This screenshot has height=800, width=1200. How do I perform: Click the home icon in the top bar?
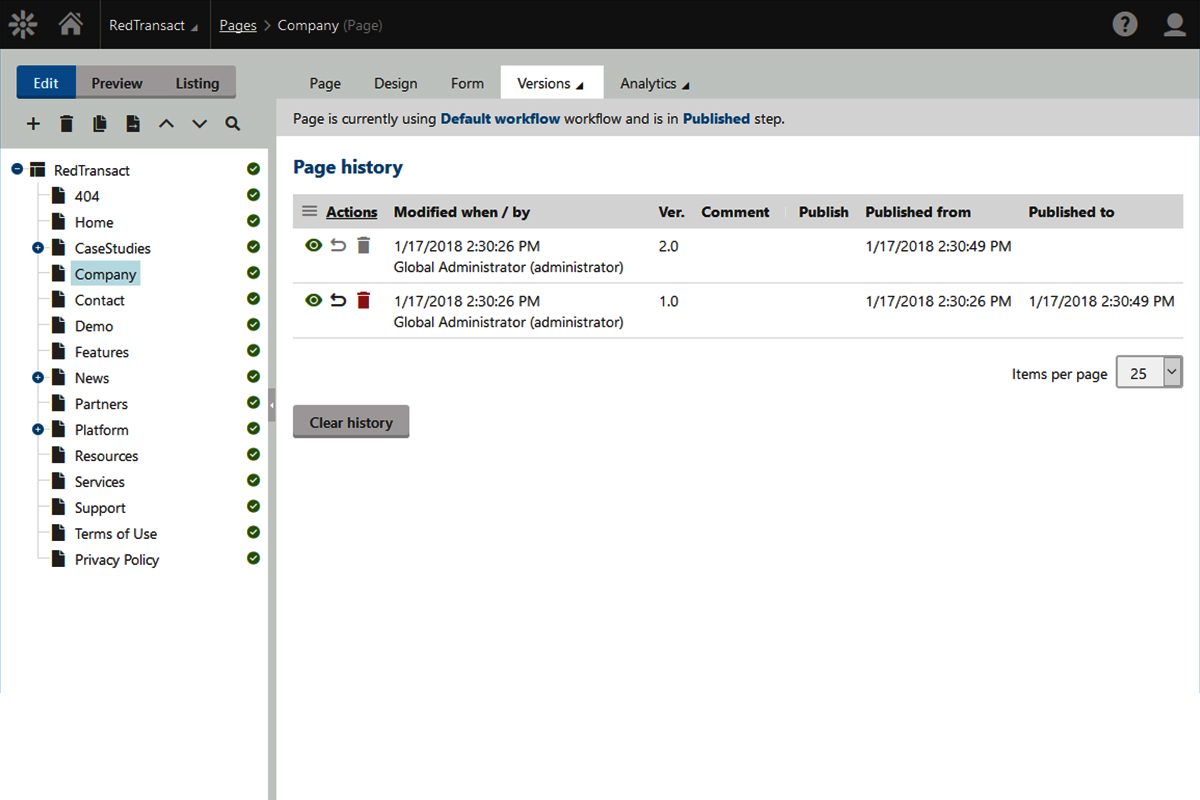(x=70, y=25)
